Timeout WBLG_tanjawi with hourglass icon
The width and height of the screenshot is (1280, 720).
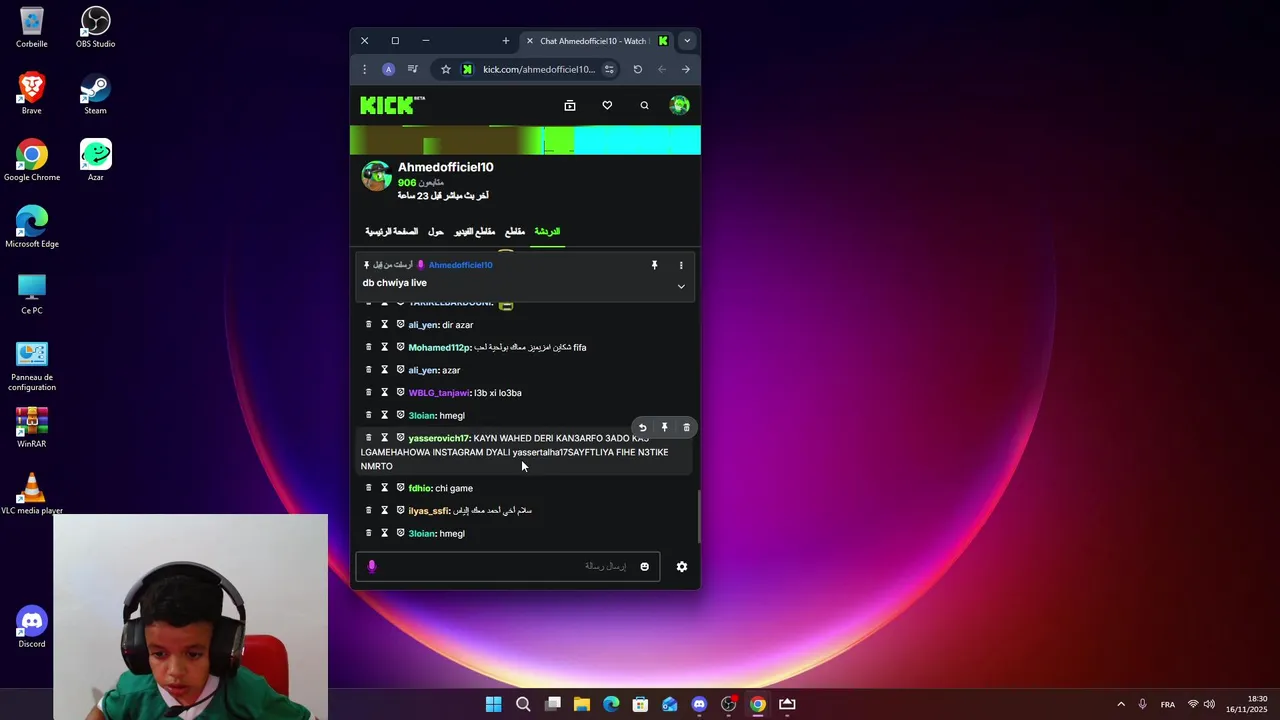click(x=384, y=392)
